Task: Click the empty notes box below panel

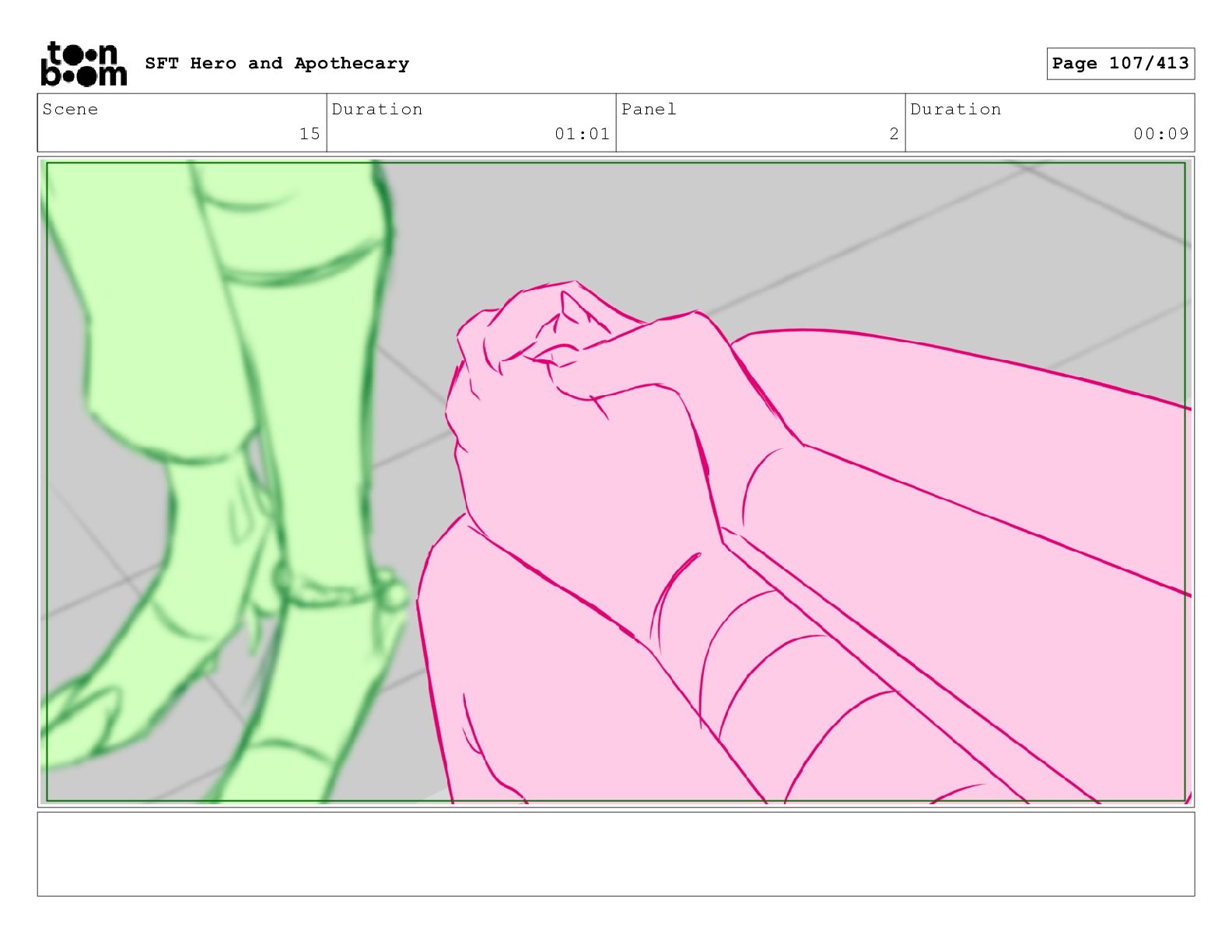Action: tap(616, 854)
